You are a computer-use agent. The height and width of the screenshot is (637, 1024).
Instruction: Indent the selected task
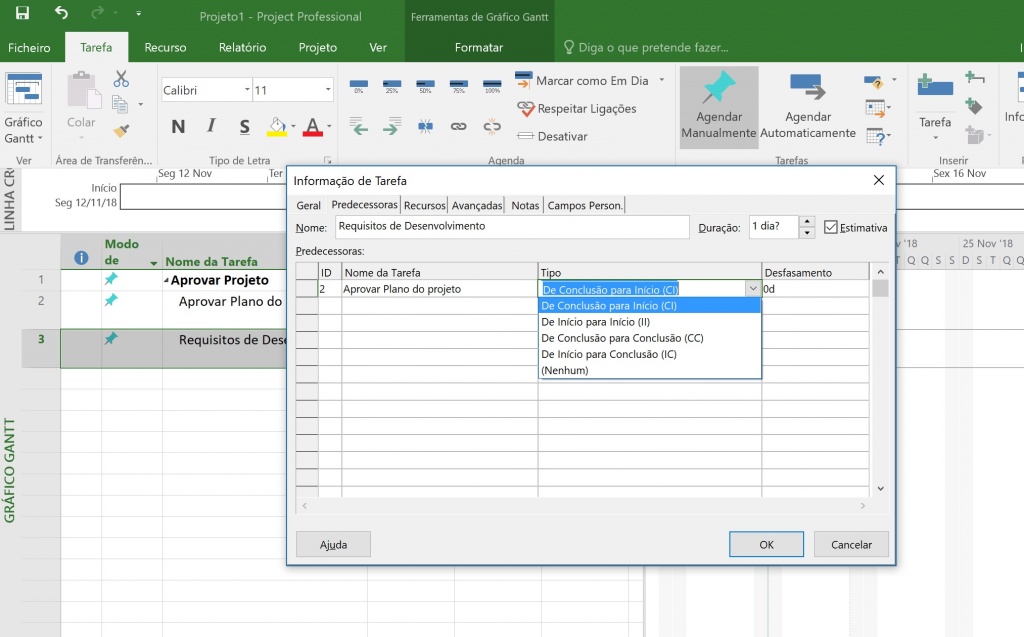tap(392, 127)
